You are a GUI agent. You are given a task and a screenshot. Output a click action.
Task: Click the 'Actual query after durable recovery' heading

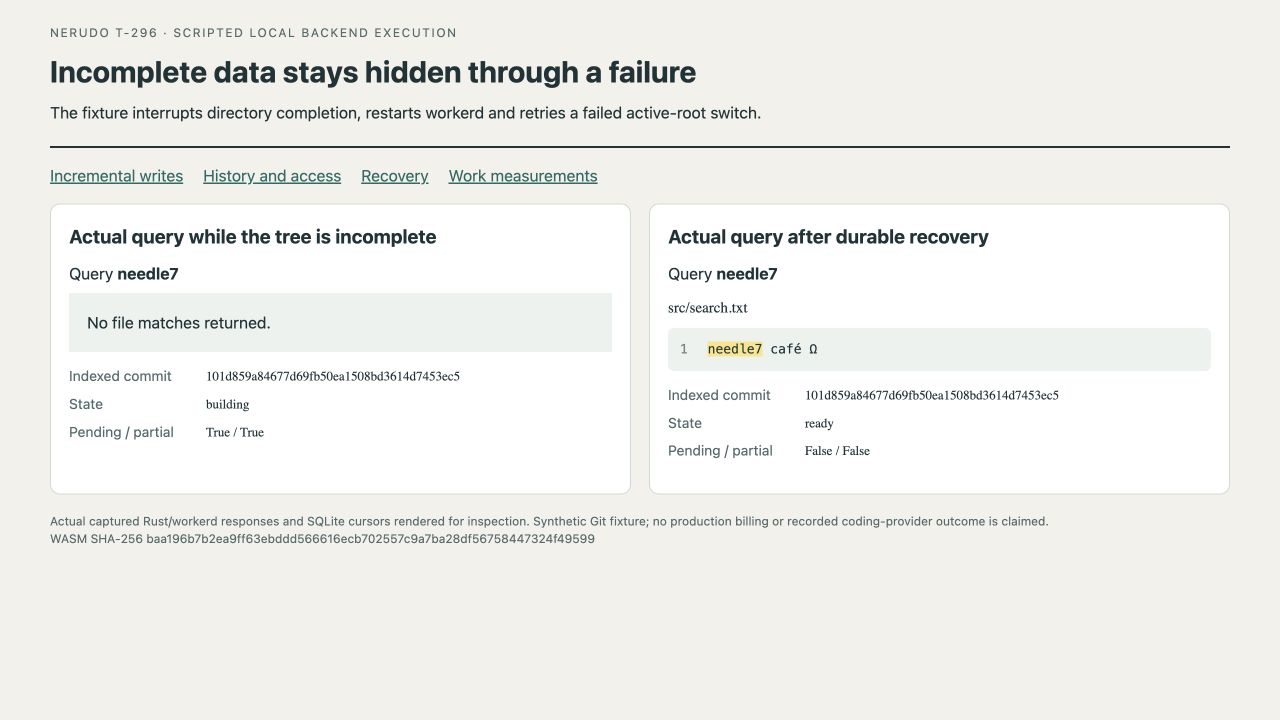coord(828,237)
